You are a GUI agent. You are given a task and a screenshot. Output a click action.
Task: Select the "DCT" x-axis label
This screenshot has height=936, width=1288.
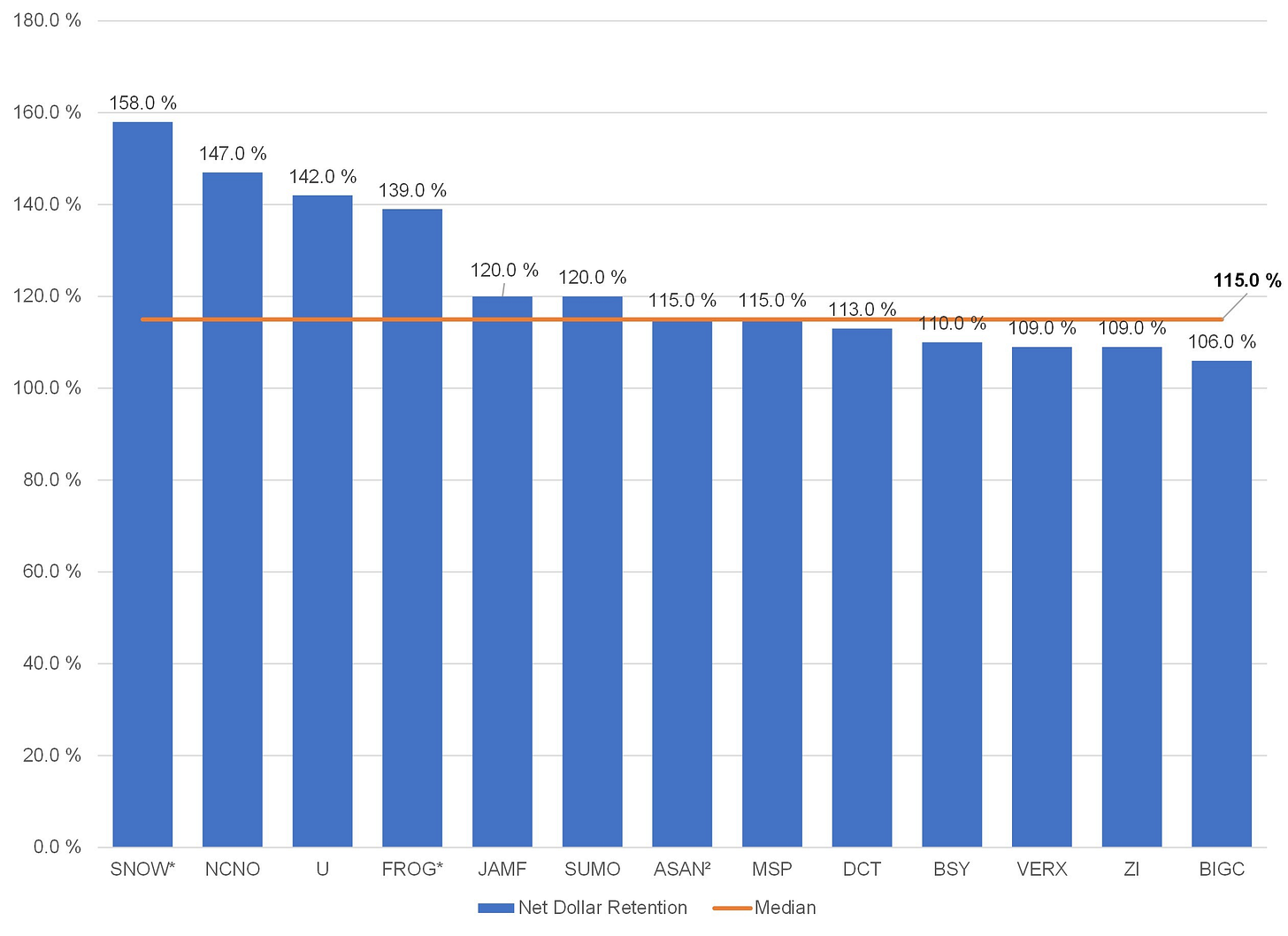tap(862, 870)
